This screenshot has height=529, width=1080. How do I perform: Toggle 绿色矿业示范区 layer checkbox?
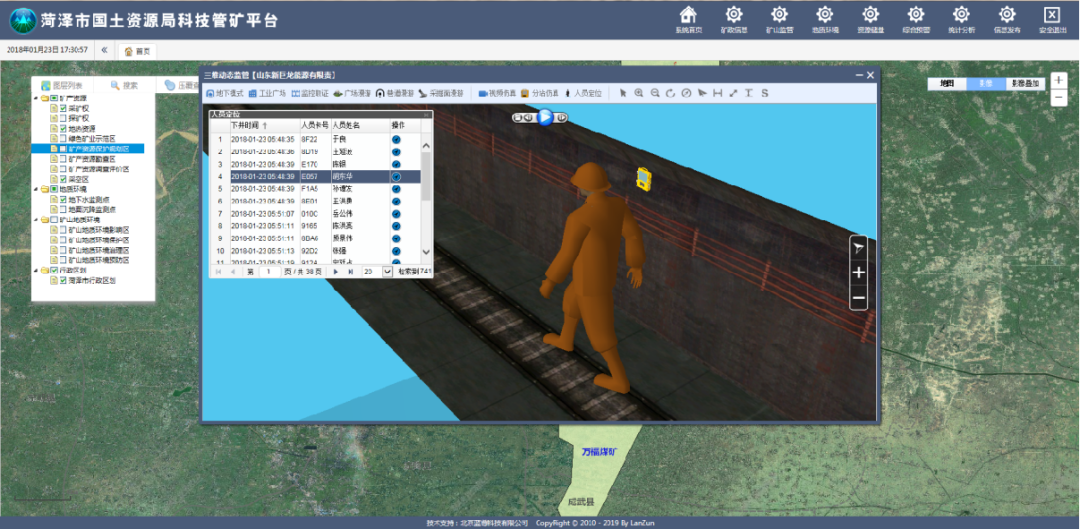(x=63, y=138)
